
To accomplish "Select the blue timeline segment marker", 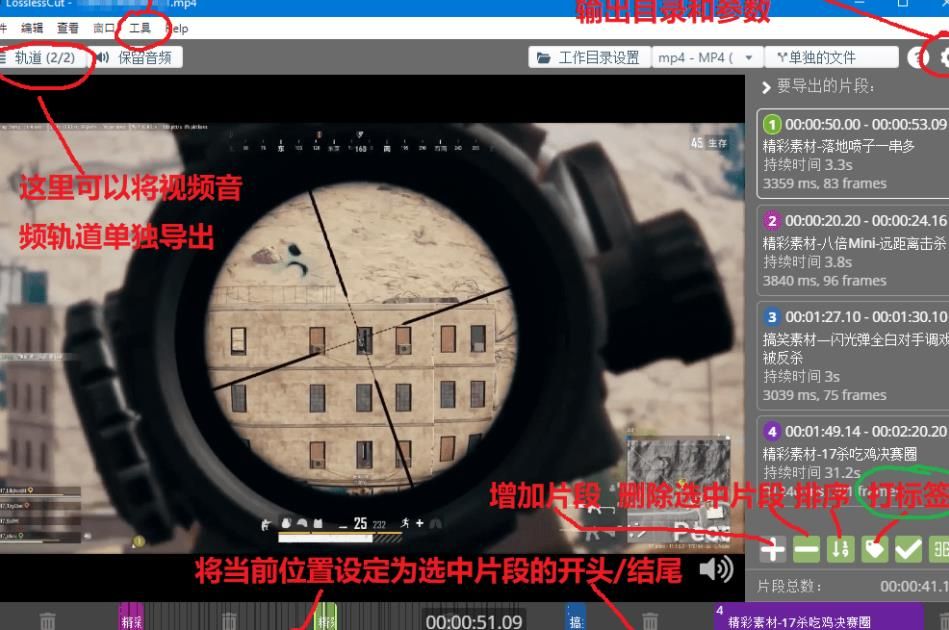I will [x=576, y=617].
